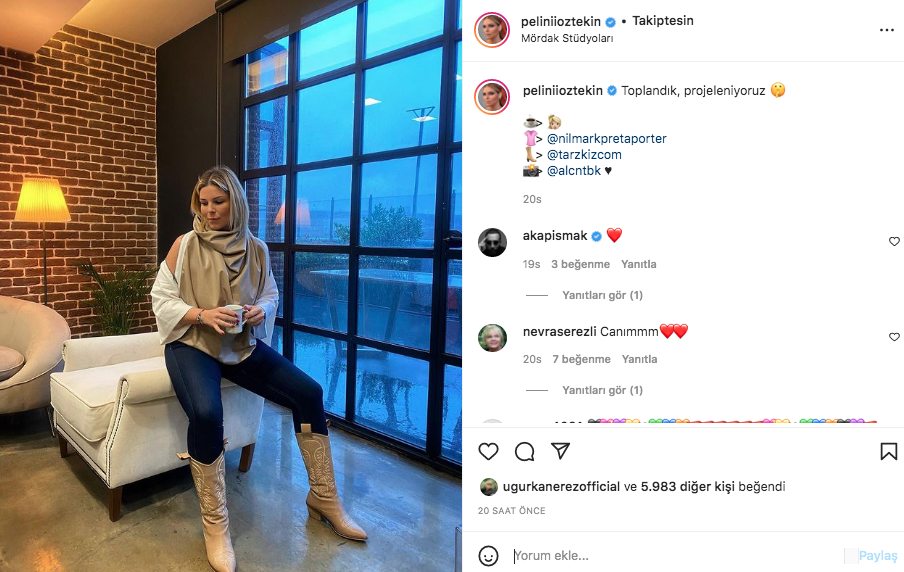The width and height of the screenshot is (904, 572).
Task: Open akapismak commenter avatar
Action: [492, 242]
